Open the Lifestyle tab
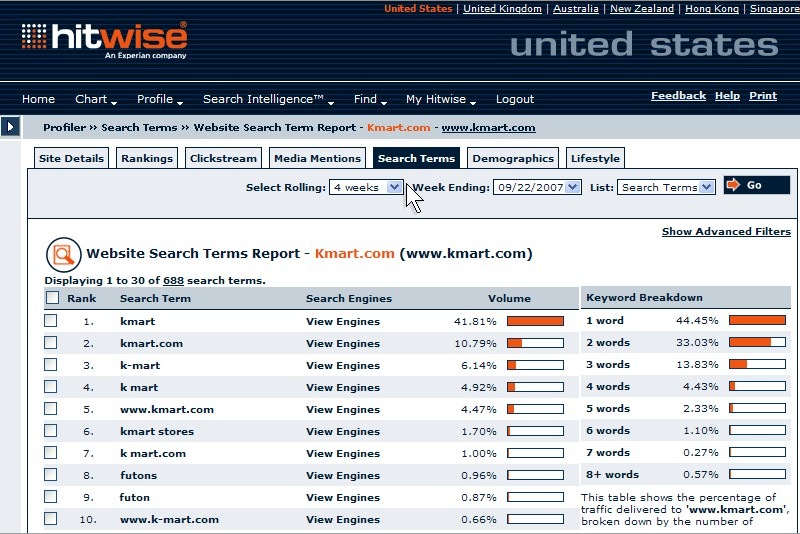Viewport: 800px width, 534px height. (x=595, y=158)
